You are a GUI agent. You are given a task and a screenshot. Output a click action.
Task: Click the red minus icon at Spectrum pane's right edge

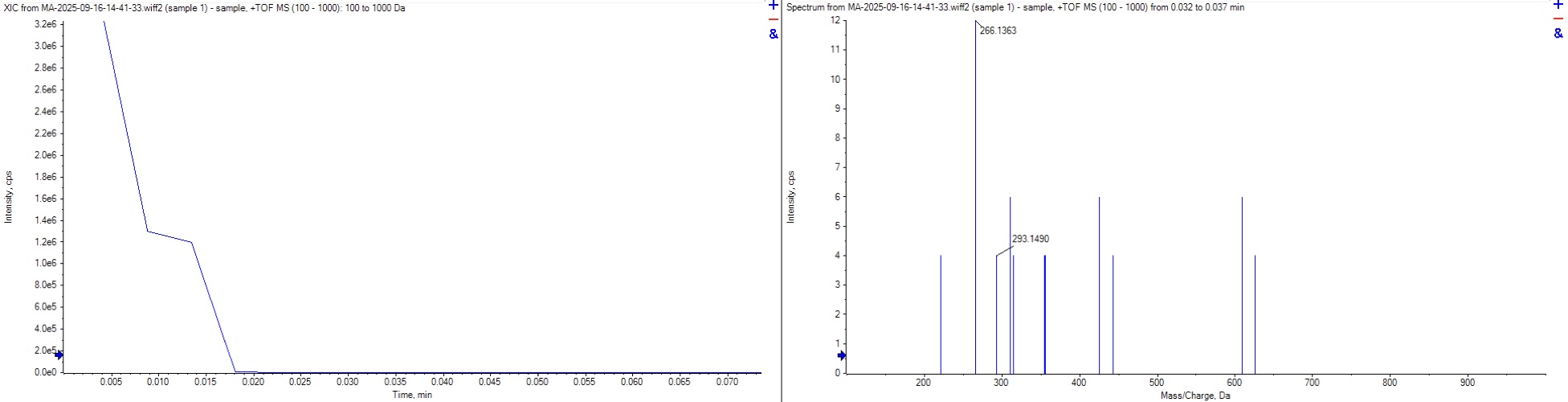click(1558, 19)
